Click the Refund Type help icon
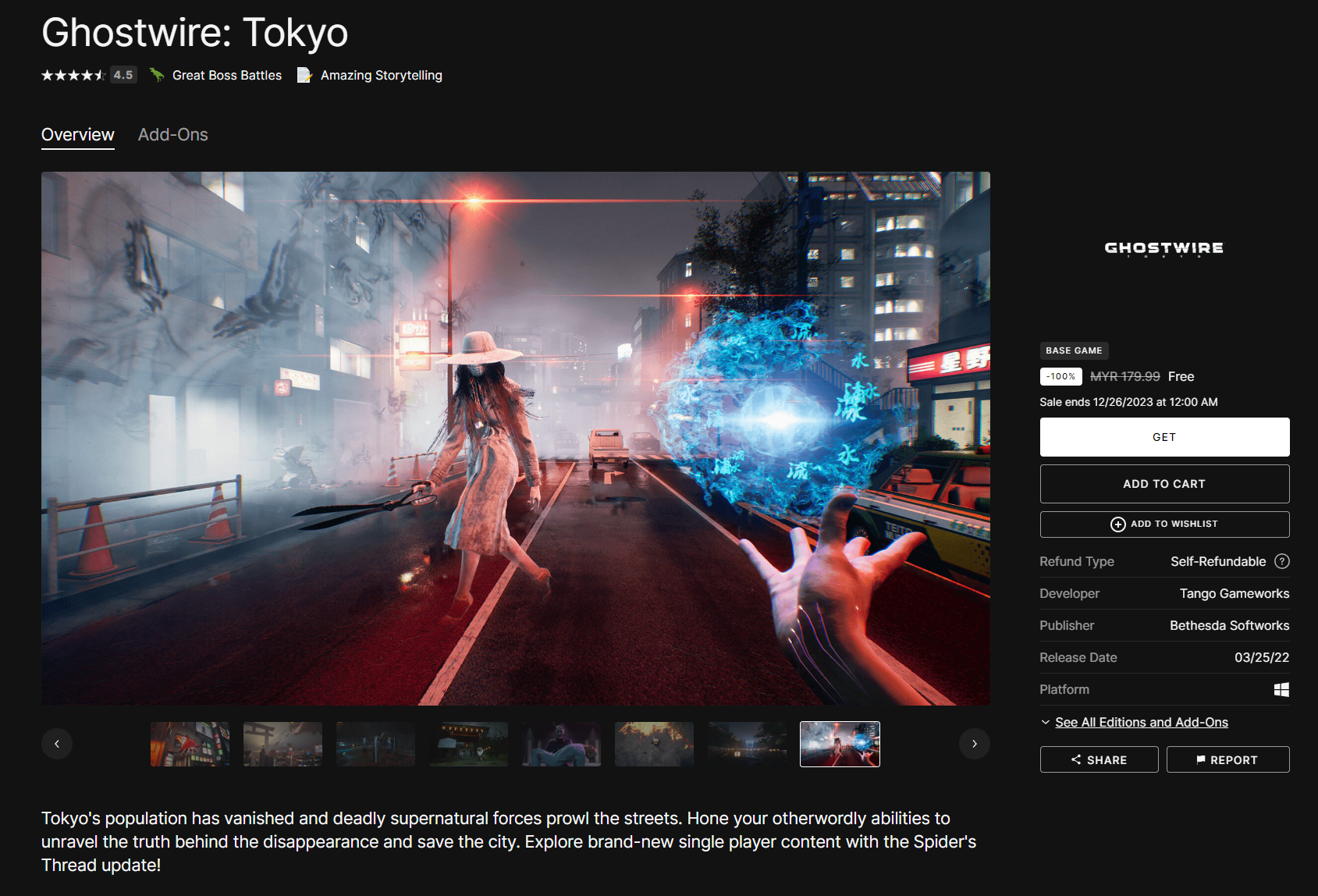This screenshot has height=896, width=1318. pyautogui.click(x=1282, y=561)
